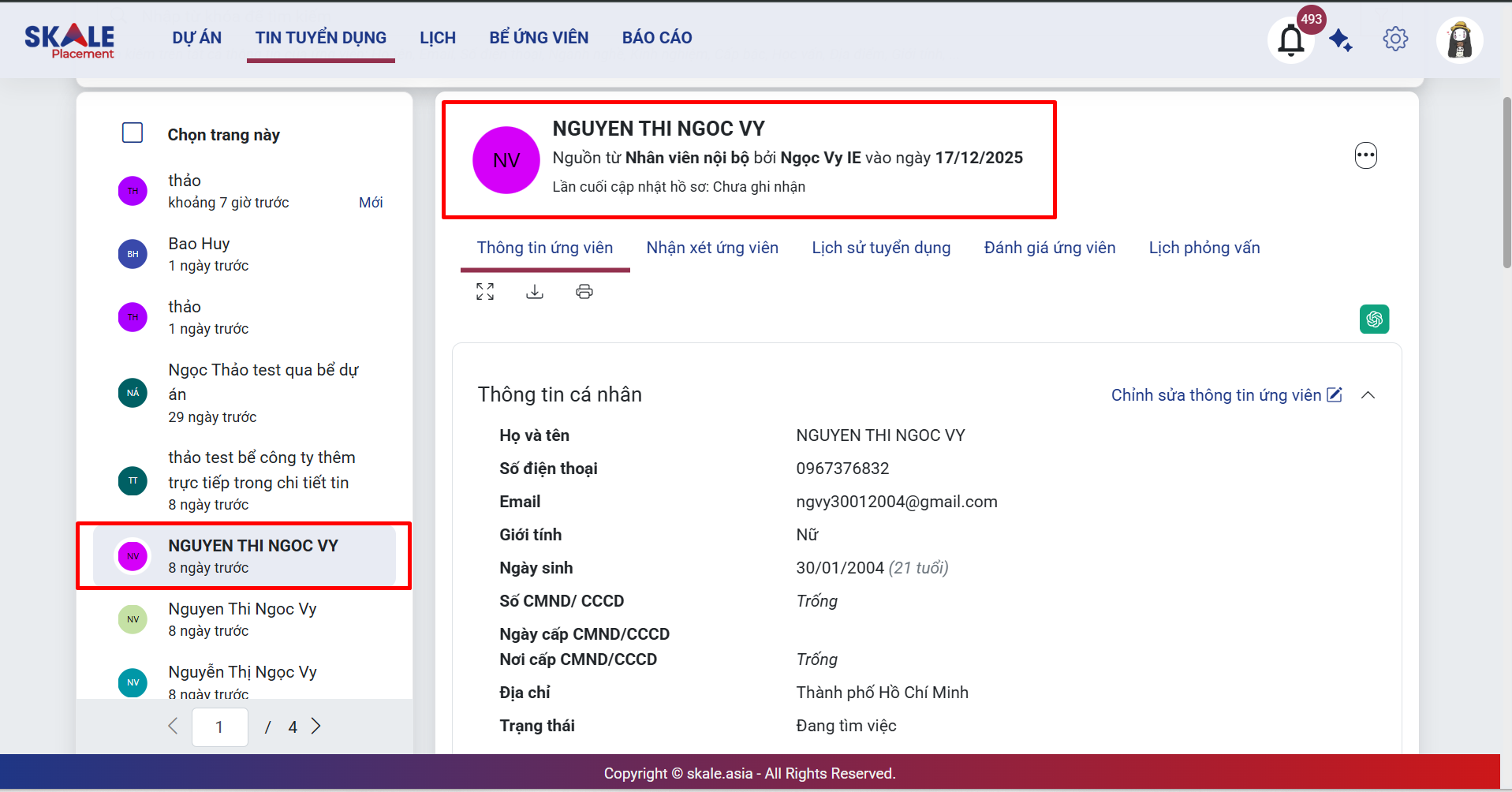Click the green ChatGPT assistant icon
This screenshot has height=792, width=1512.
1374,319
